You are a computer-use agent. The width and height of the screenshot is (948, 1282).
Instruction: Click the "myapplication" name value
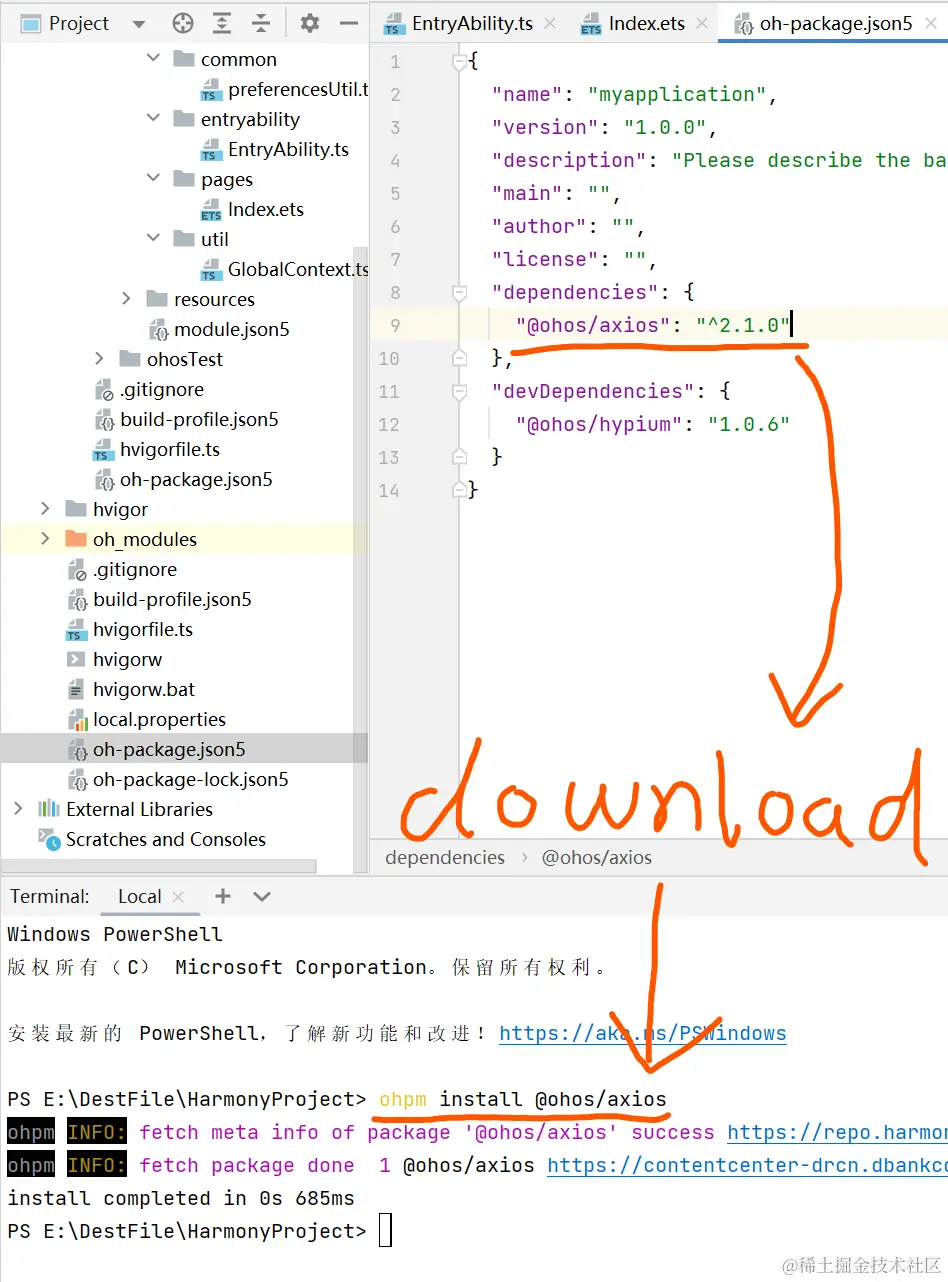click(x=677, y=94)
